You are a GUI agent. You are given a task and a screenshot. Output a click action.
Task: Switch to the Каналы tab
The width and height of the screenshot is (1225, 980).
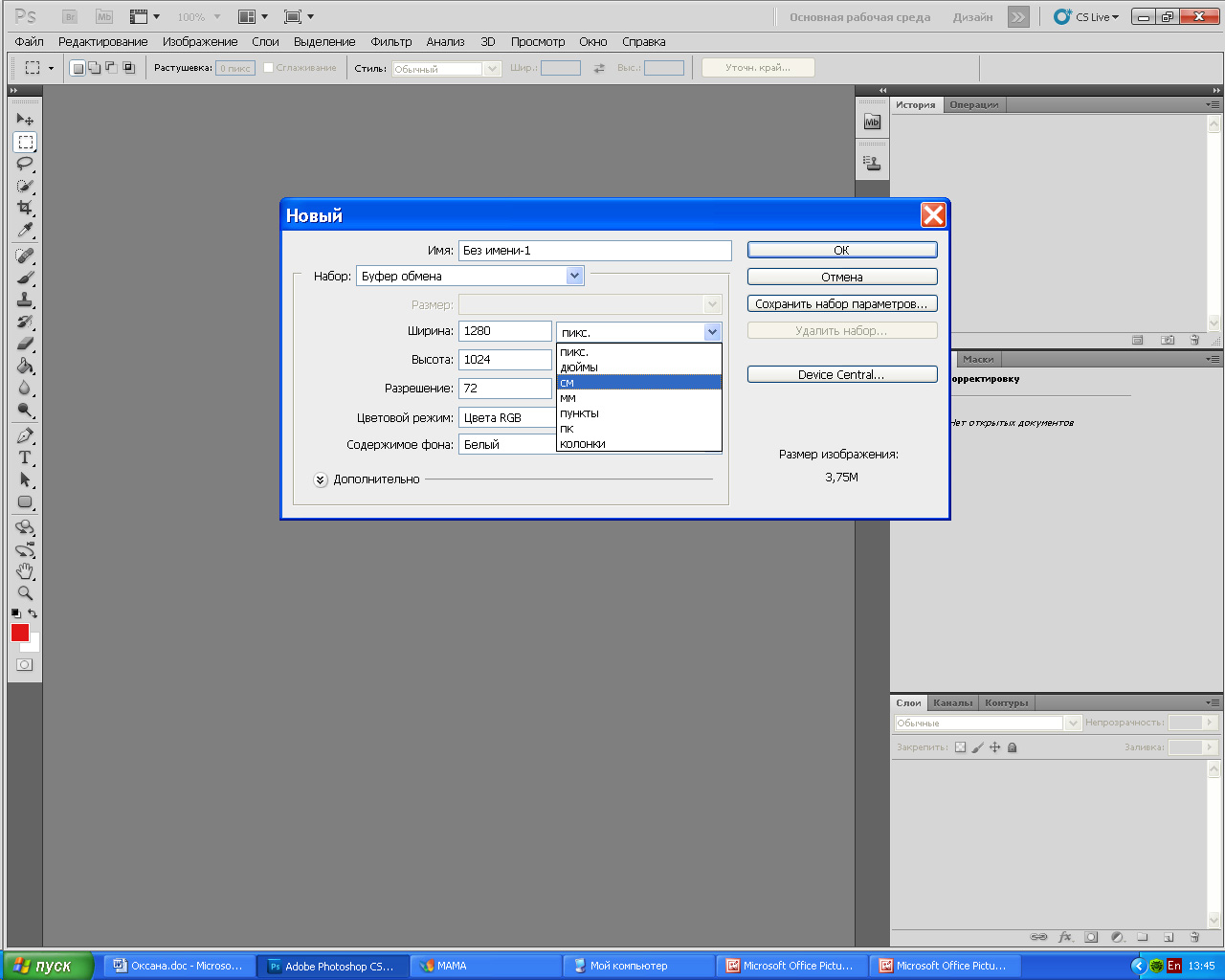[x=952, y=702]
